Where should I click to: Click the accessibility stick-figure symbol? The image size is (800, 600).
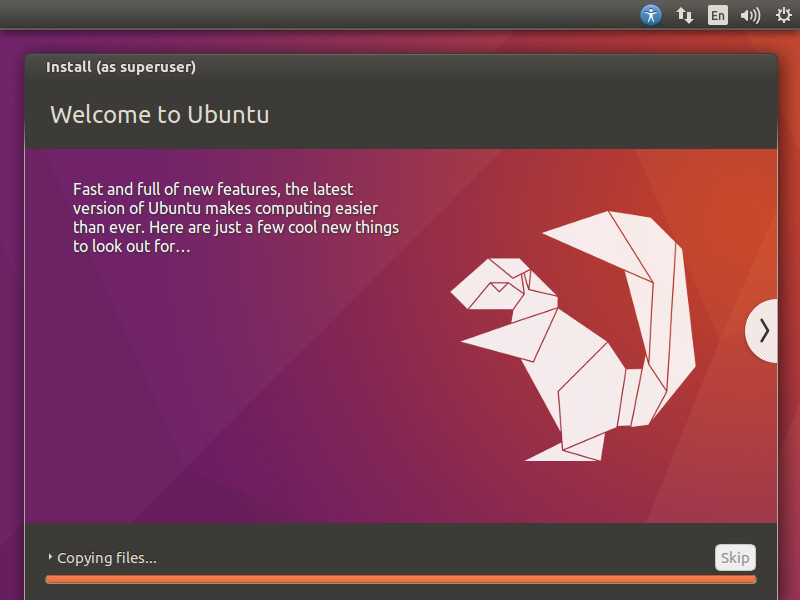point(651,15)
